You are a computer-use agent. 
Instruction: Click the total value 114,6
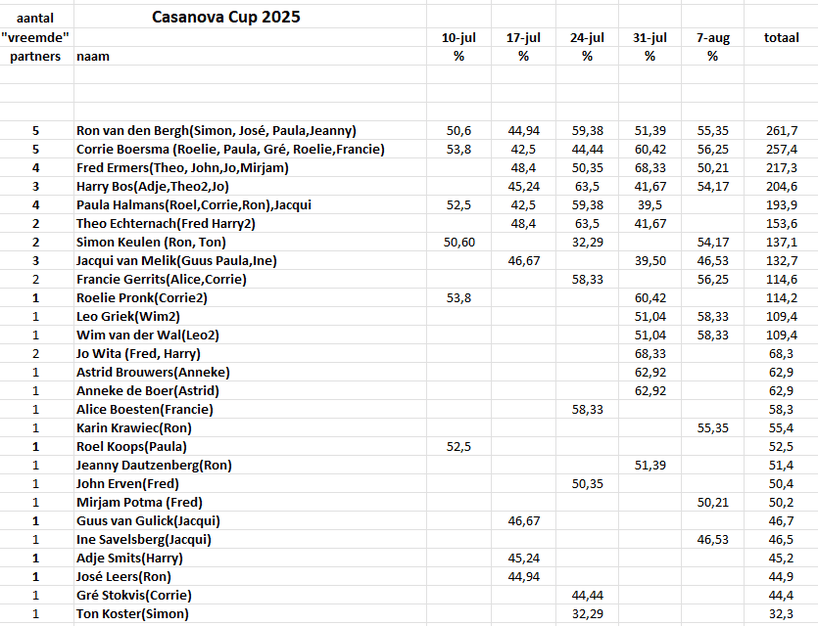781,280
